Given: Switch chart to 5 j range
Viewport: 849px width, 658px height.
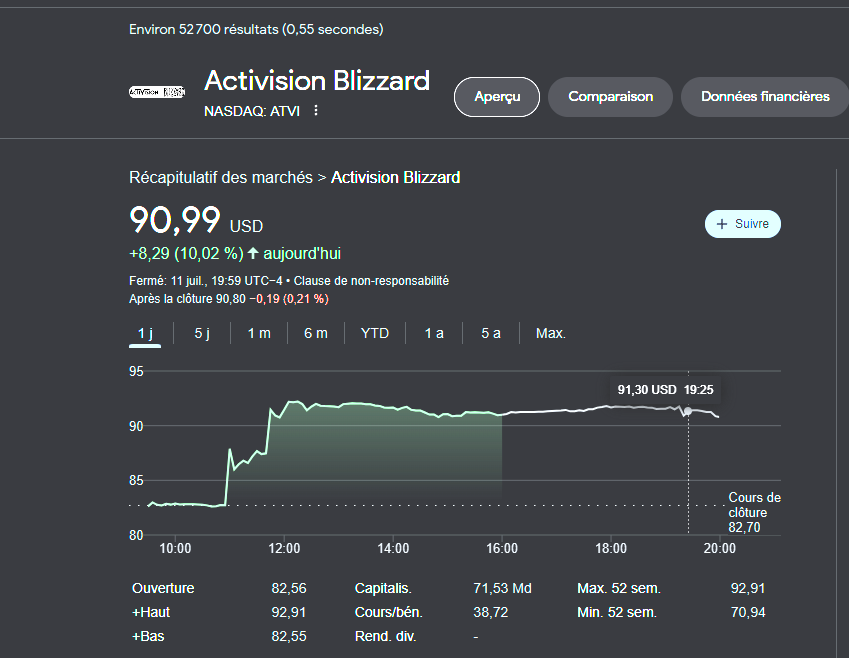Looking at the screenshot, I should click(x=202, y=334).
